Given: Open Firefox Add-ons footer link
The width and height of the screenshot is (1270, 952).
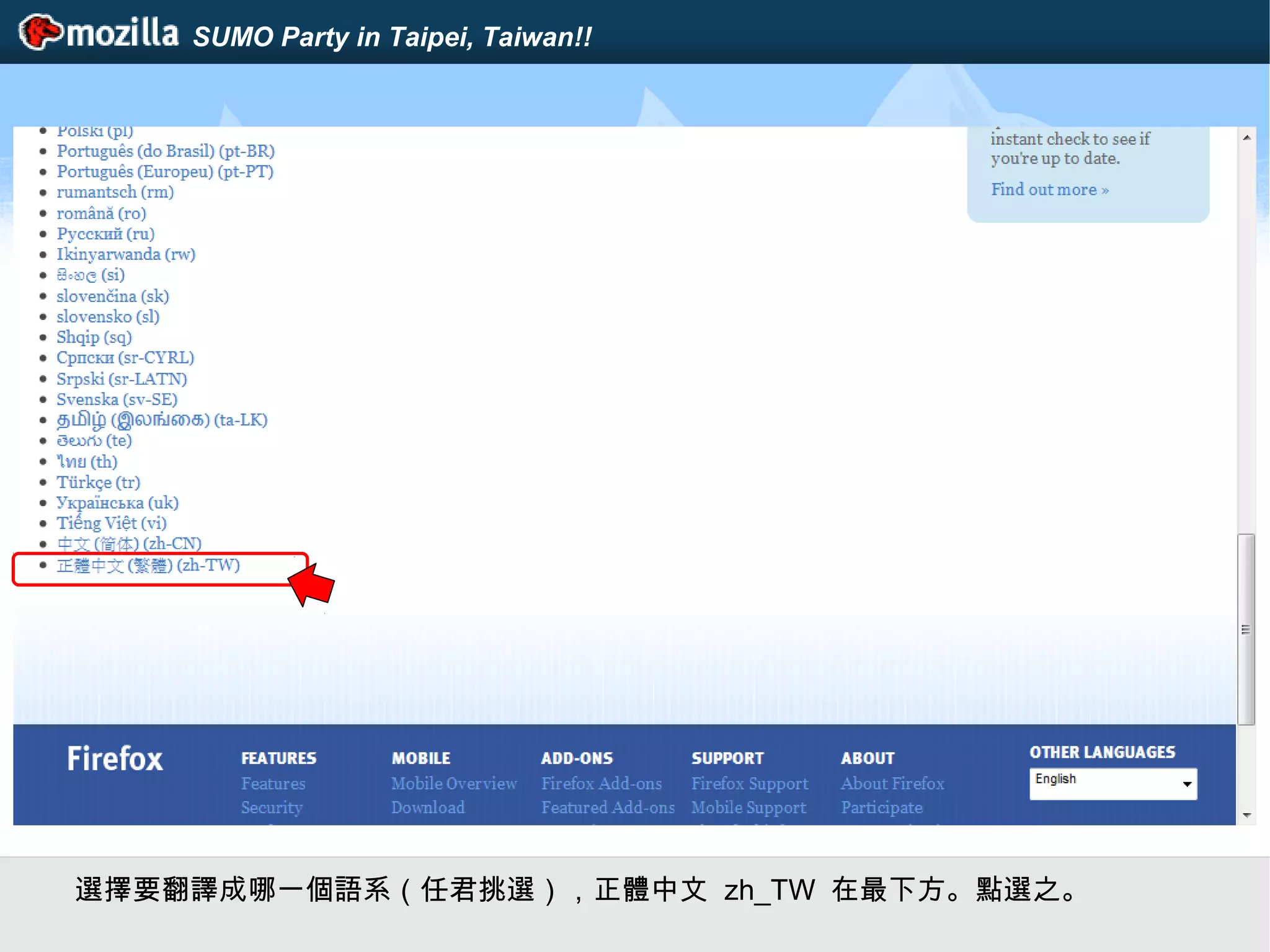Looking at the screenshot, I should click(x=602, y=783).
